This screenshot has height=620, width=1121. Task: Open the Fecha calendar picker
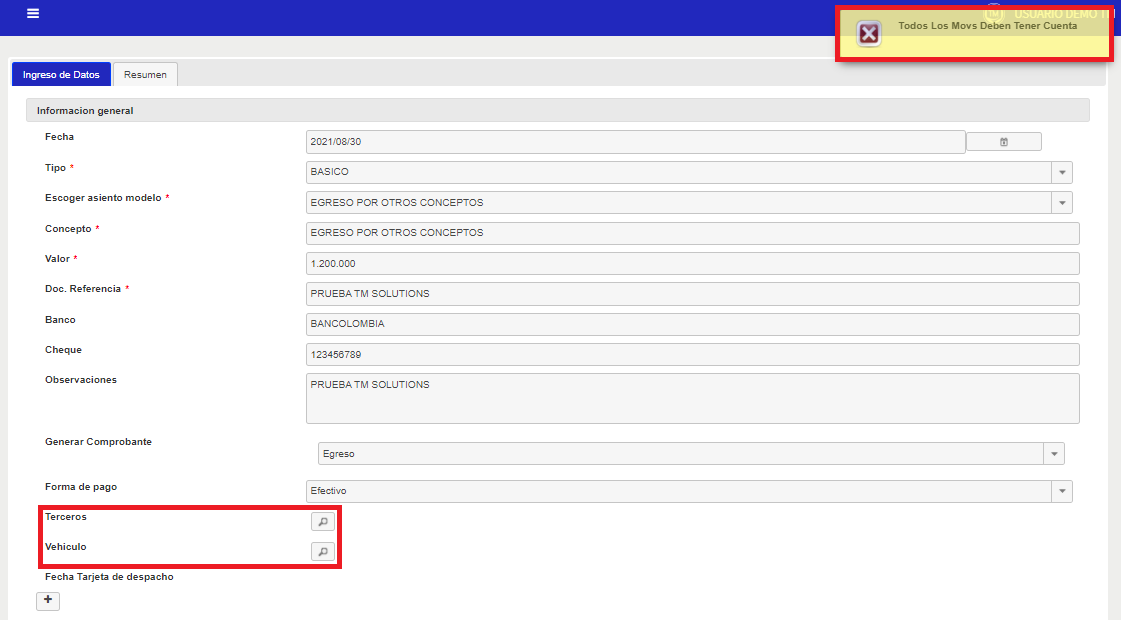click(x=1003, y=142)
